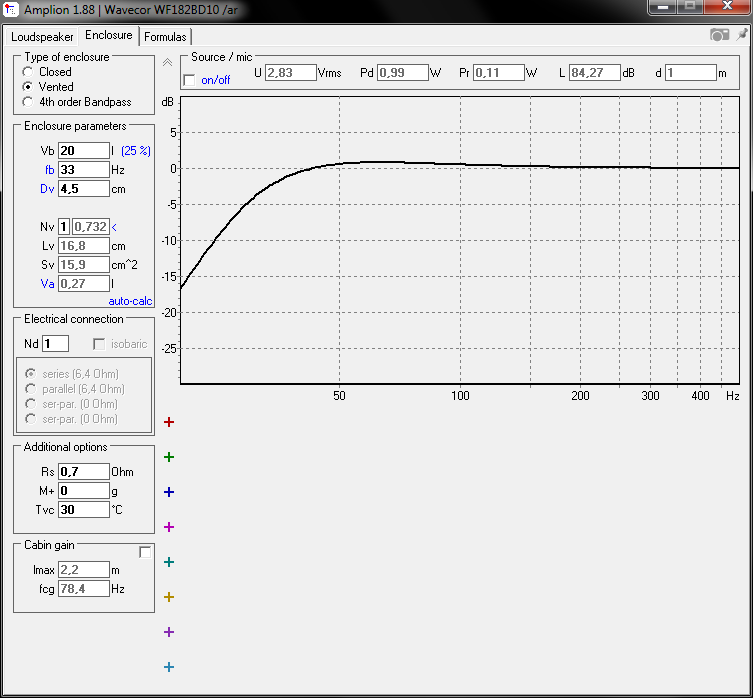
Task: Close the Amplion window
Action: point(727,7)
